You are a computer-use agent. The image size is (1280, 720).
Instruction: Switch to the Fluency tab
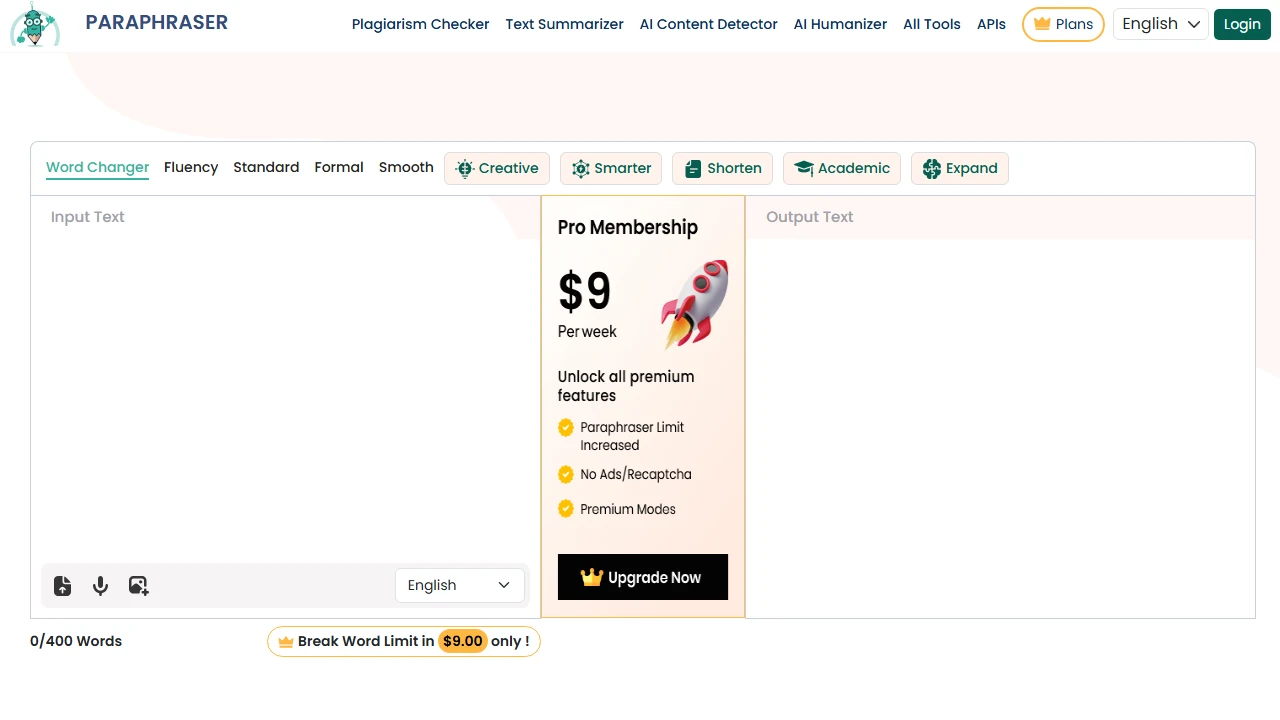191,167
